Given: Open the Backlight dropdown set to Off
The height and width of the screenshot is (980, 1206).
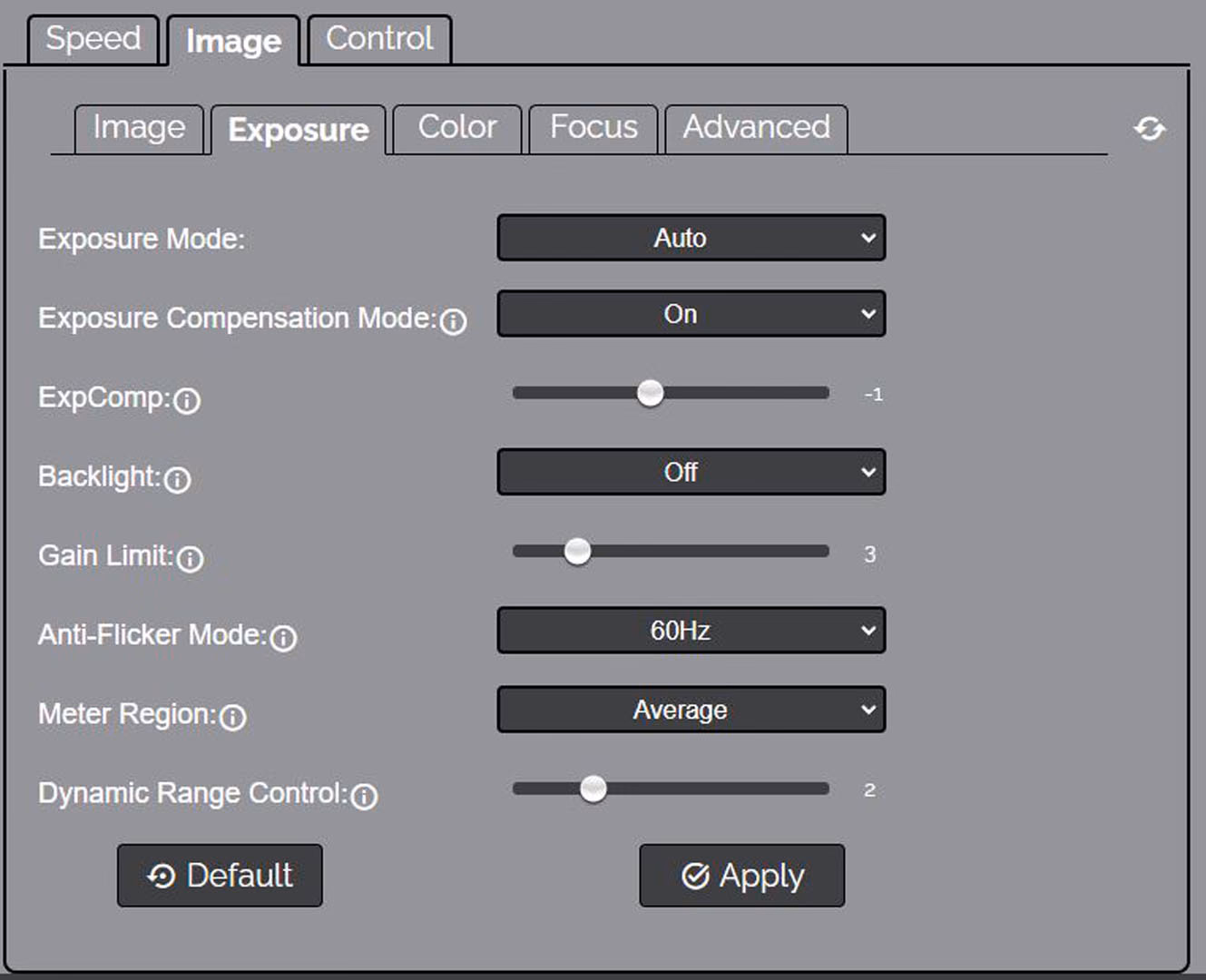Looking at the screenshot, I should tap(691, 472).
